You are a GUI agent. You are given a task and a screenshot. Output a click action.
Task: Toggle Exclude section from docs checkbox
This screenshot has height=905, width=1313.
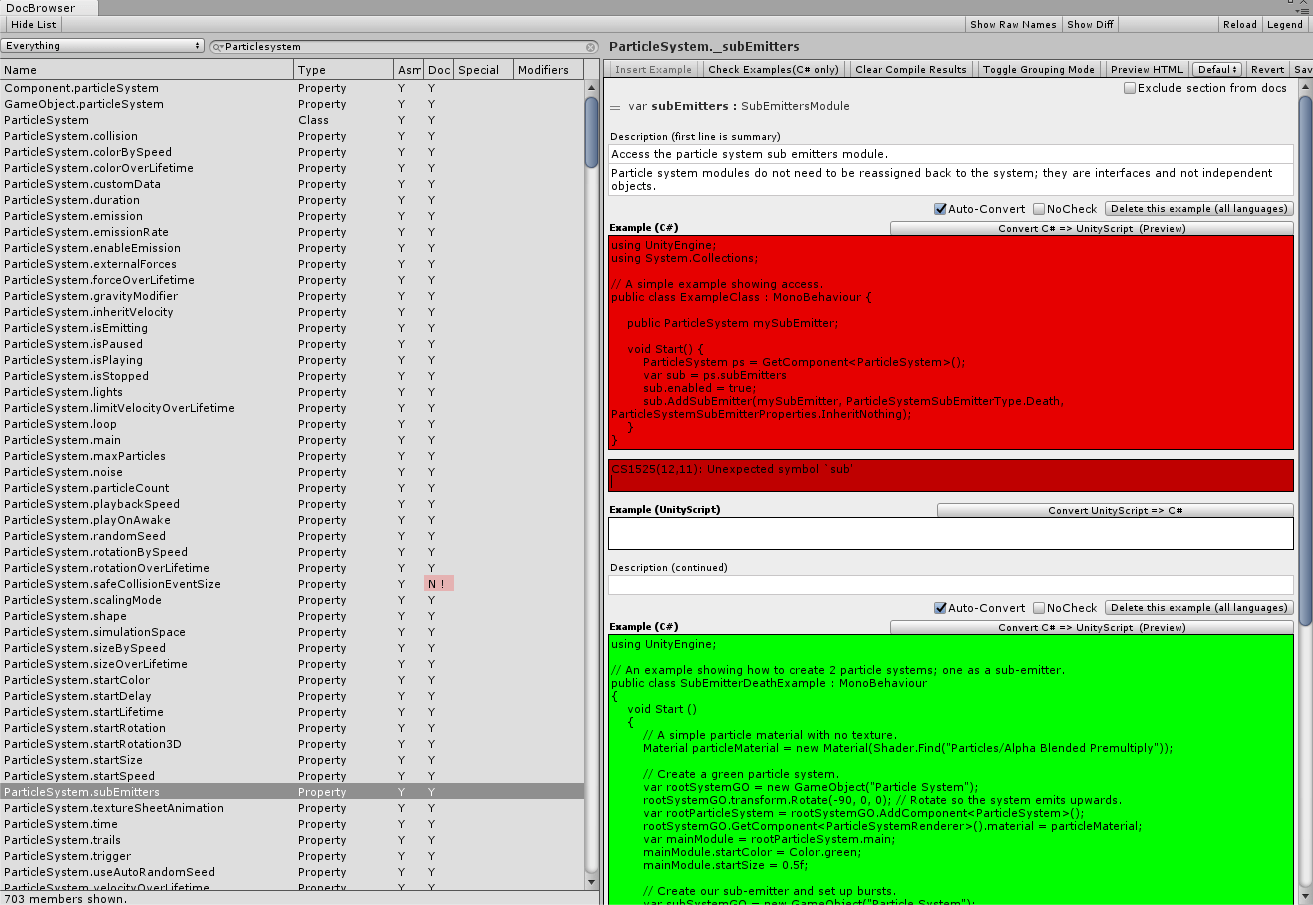tap(1130, 88)
